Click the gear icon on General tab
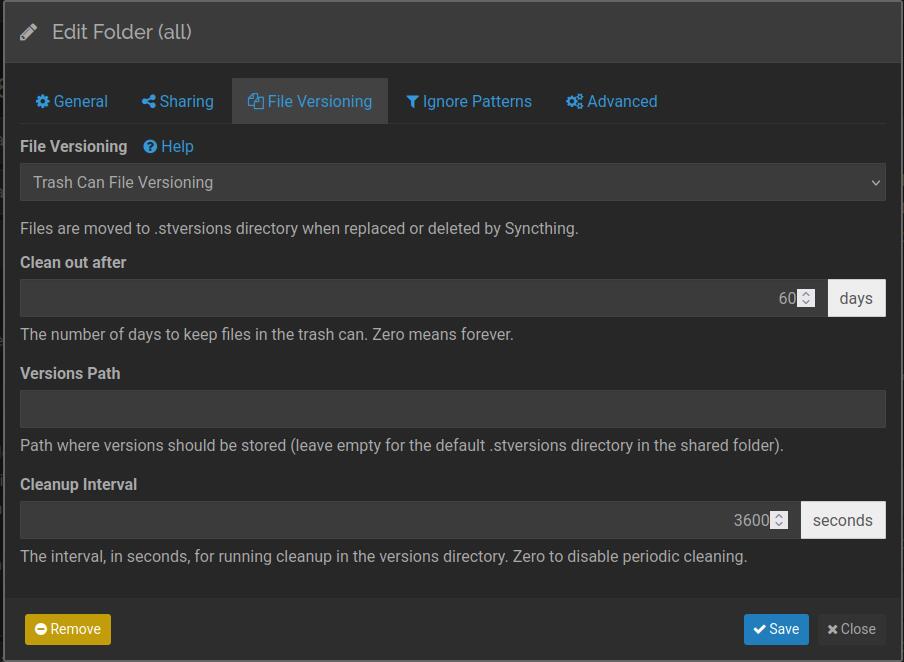This screenshot has height=662, width=904. [42, 102]
